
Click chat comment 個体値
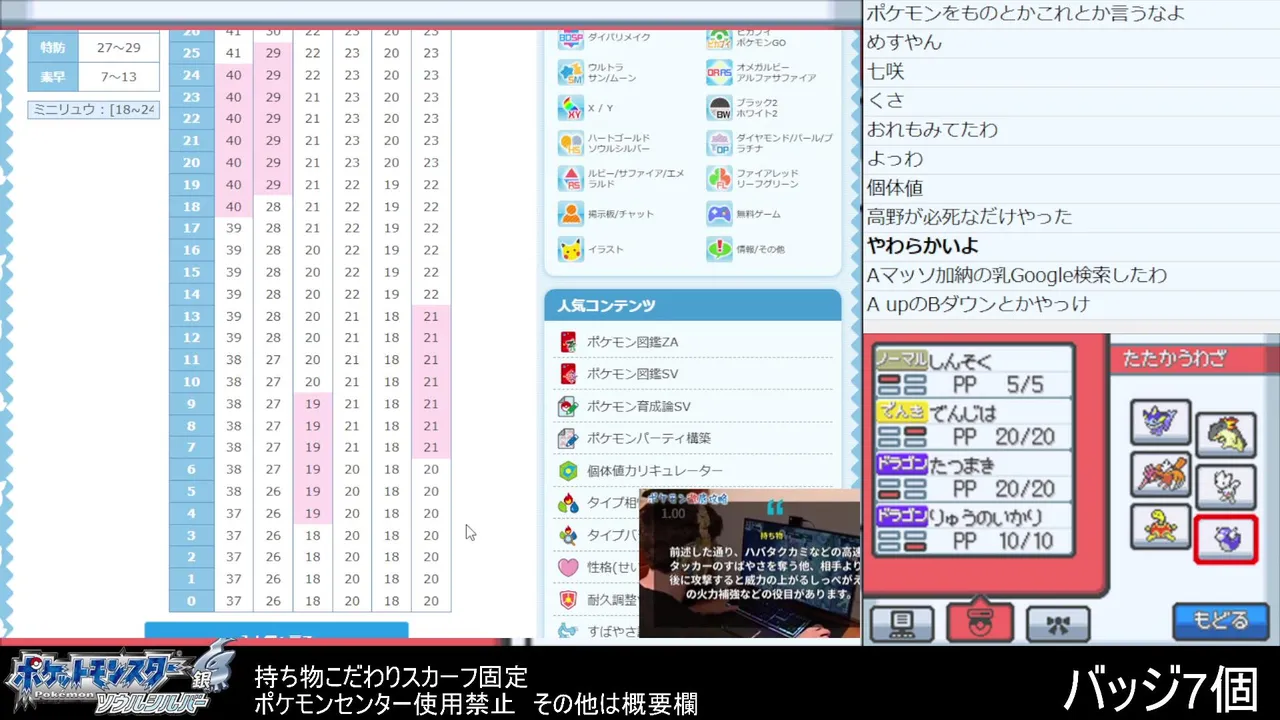point(895,187)
